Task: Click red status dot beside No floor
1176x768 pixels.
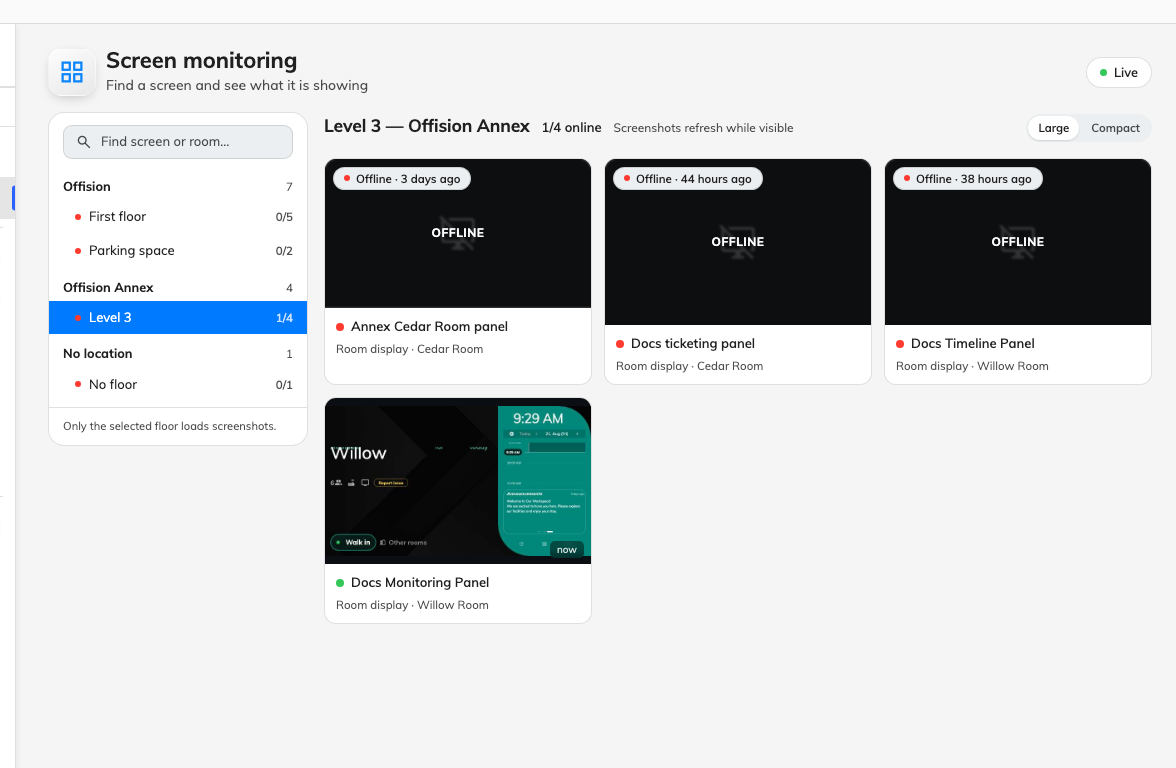Action: click(78, 385)
